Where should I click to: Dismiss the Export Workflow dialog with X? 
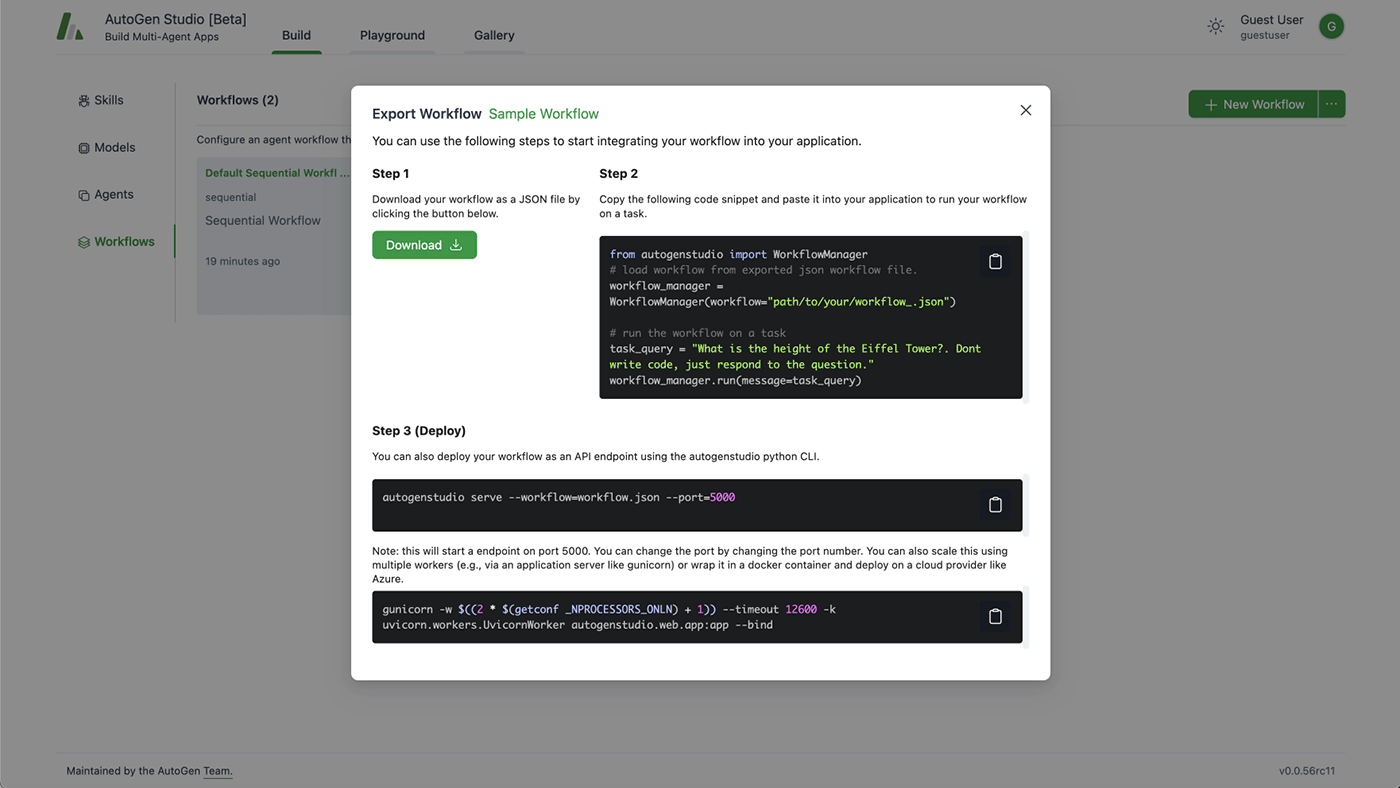[x=1025, y=110]
